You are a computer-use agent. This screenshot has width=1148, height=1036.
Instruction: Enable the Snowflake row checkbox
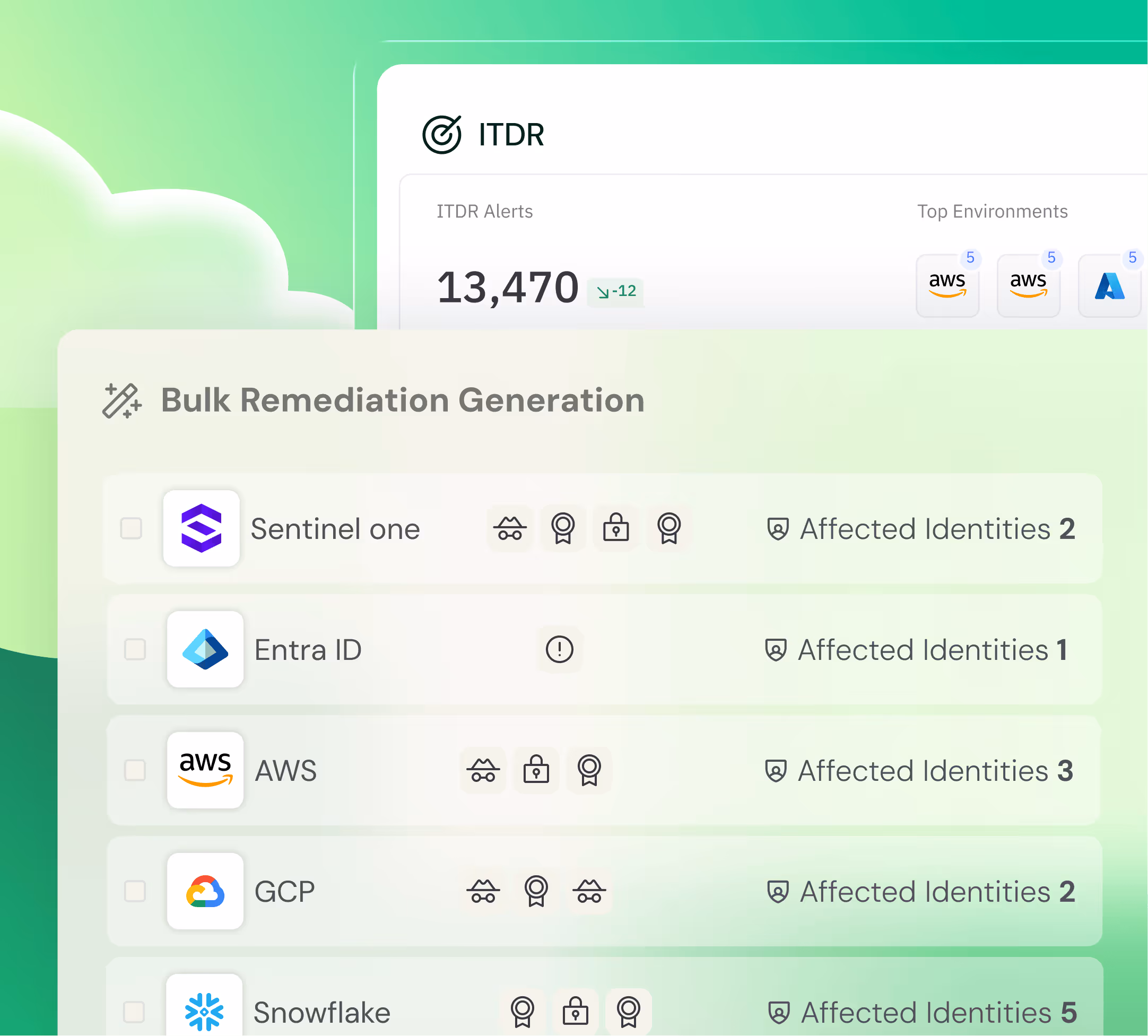tap(134, 1012)
